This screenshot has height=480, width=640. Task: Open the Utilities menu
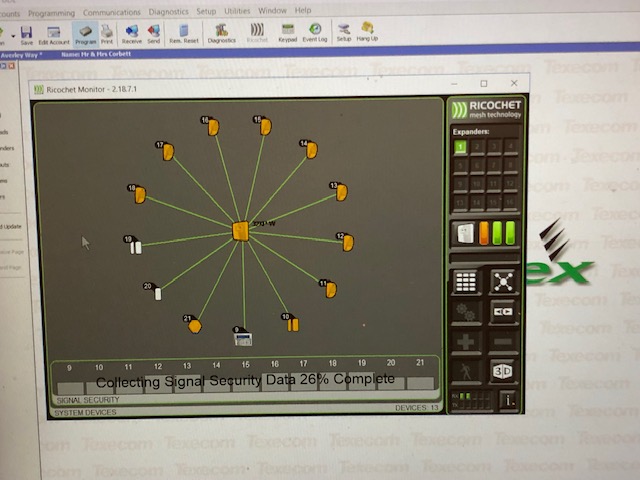click(237, 11)
